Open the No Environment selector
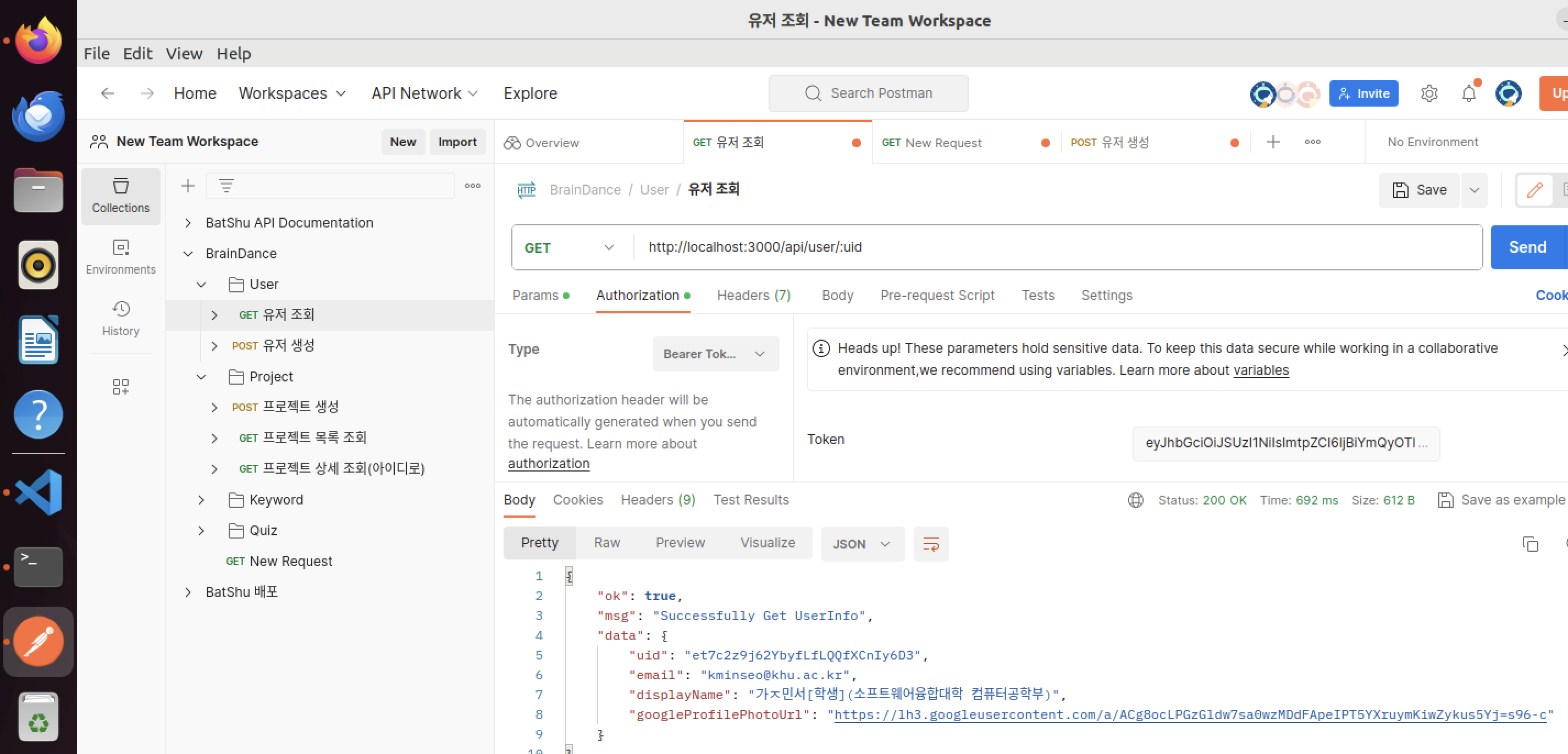Viewport: 1568px width, 754px height. coord(1432,142)
